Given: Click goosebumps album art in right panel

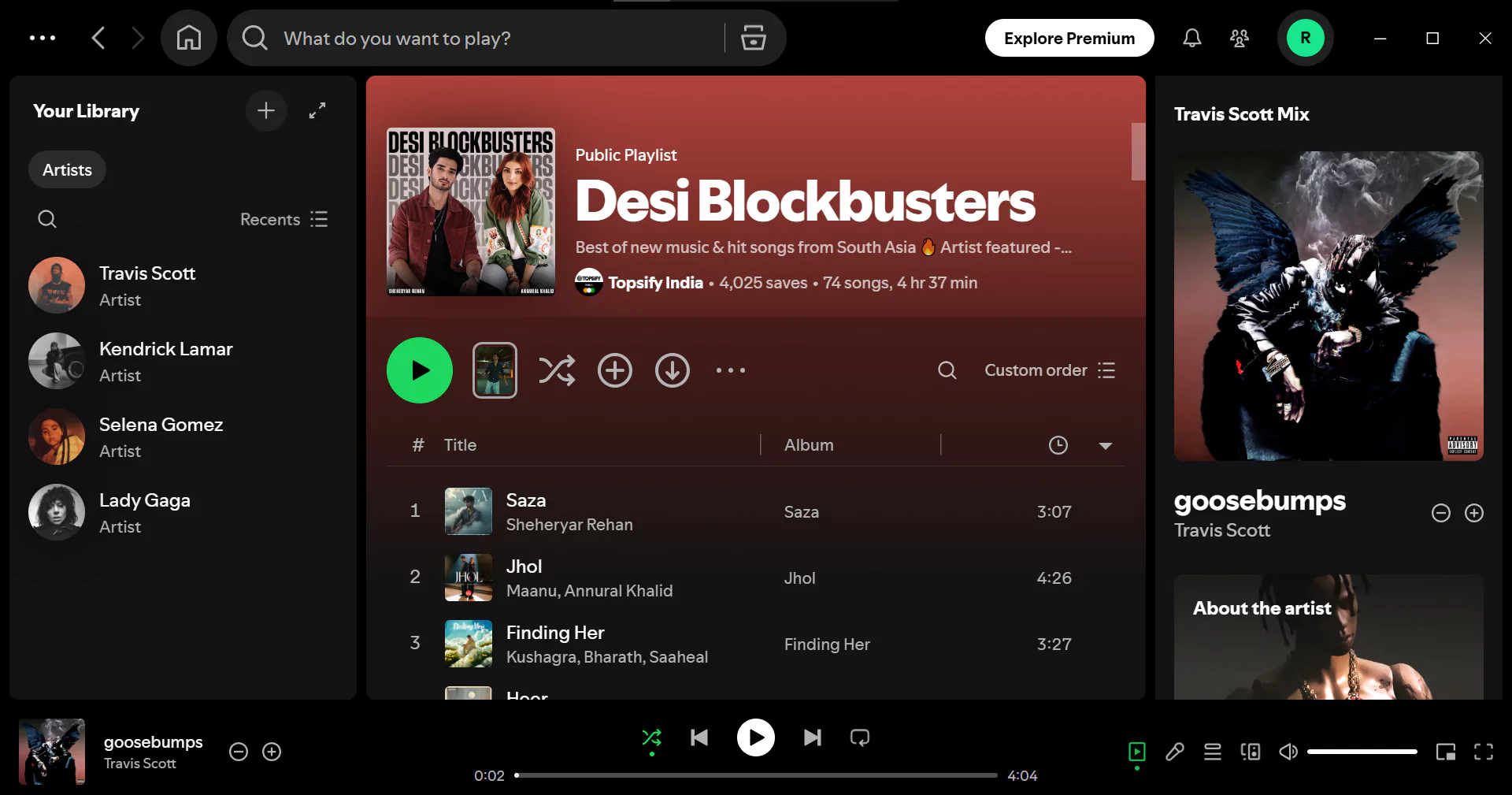Looking at the screenshot, I should click(1329, 306).
